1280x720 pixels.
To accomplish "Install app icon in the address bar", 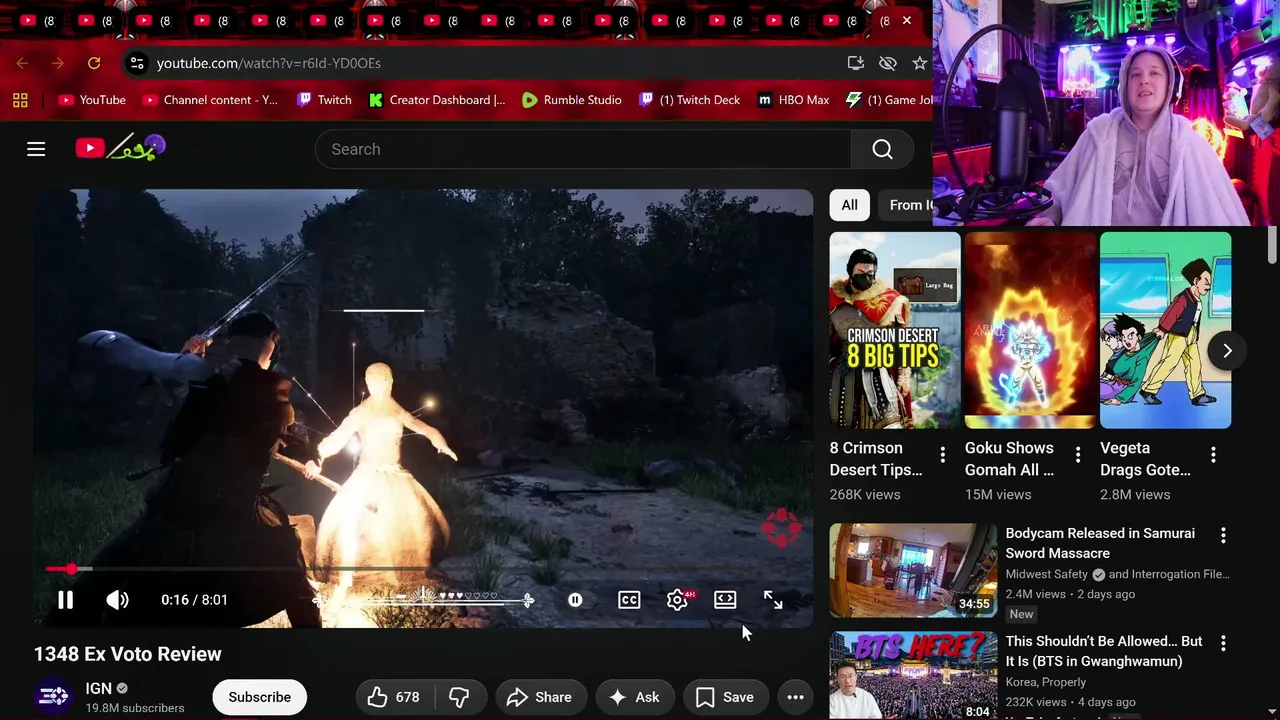I will (855, 63).
